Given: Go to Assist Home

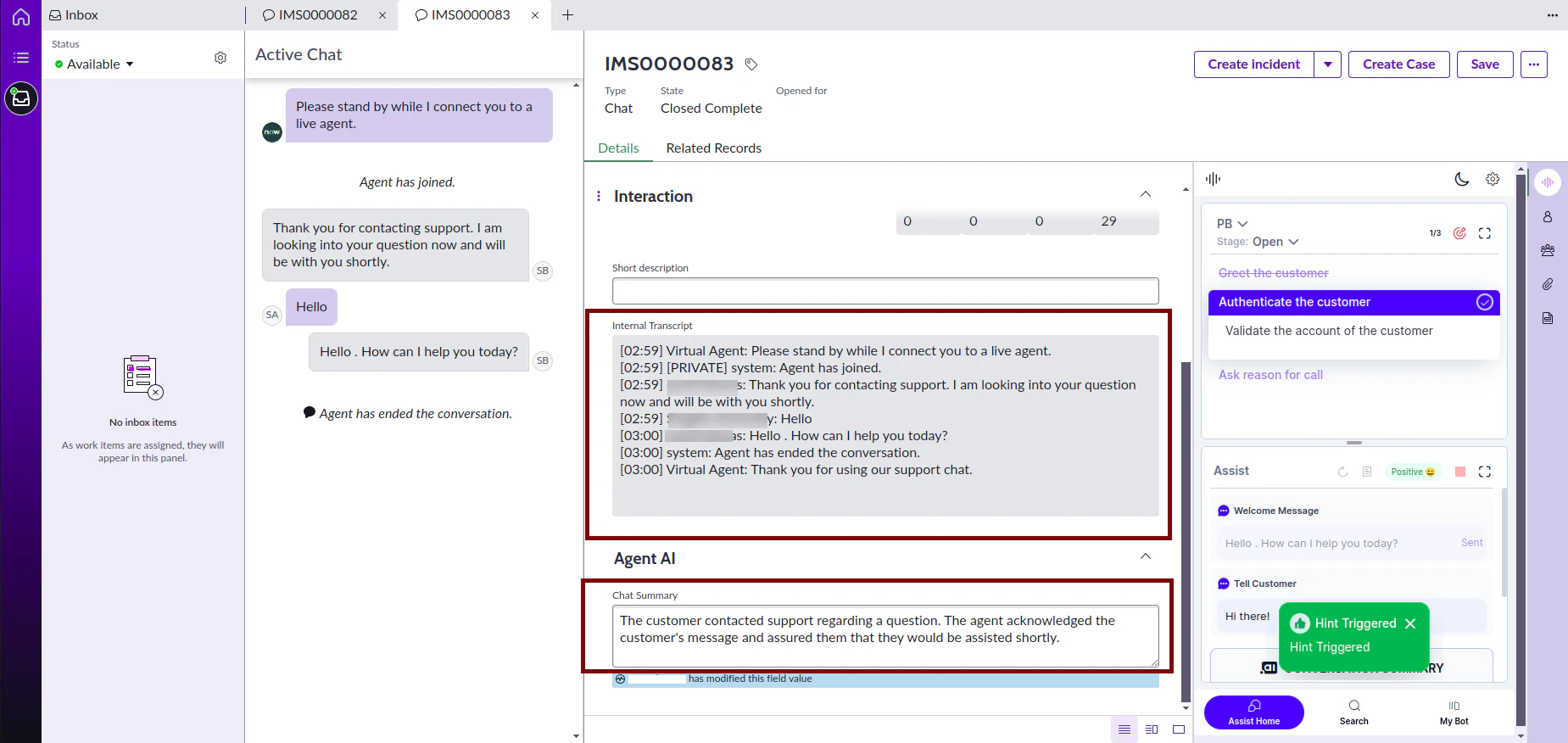Looking at the screenshot, I should [1254, 712].
